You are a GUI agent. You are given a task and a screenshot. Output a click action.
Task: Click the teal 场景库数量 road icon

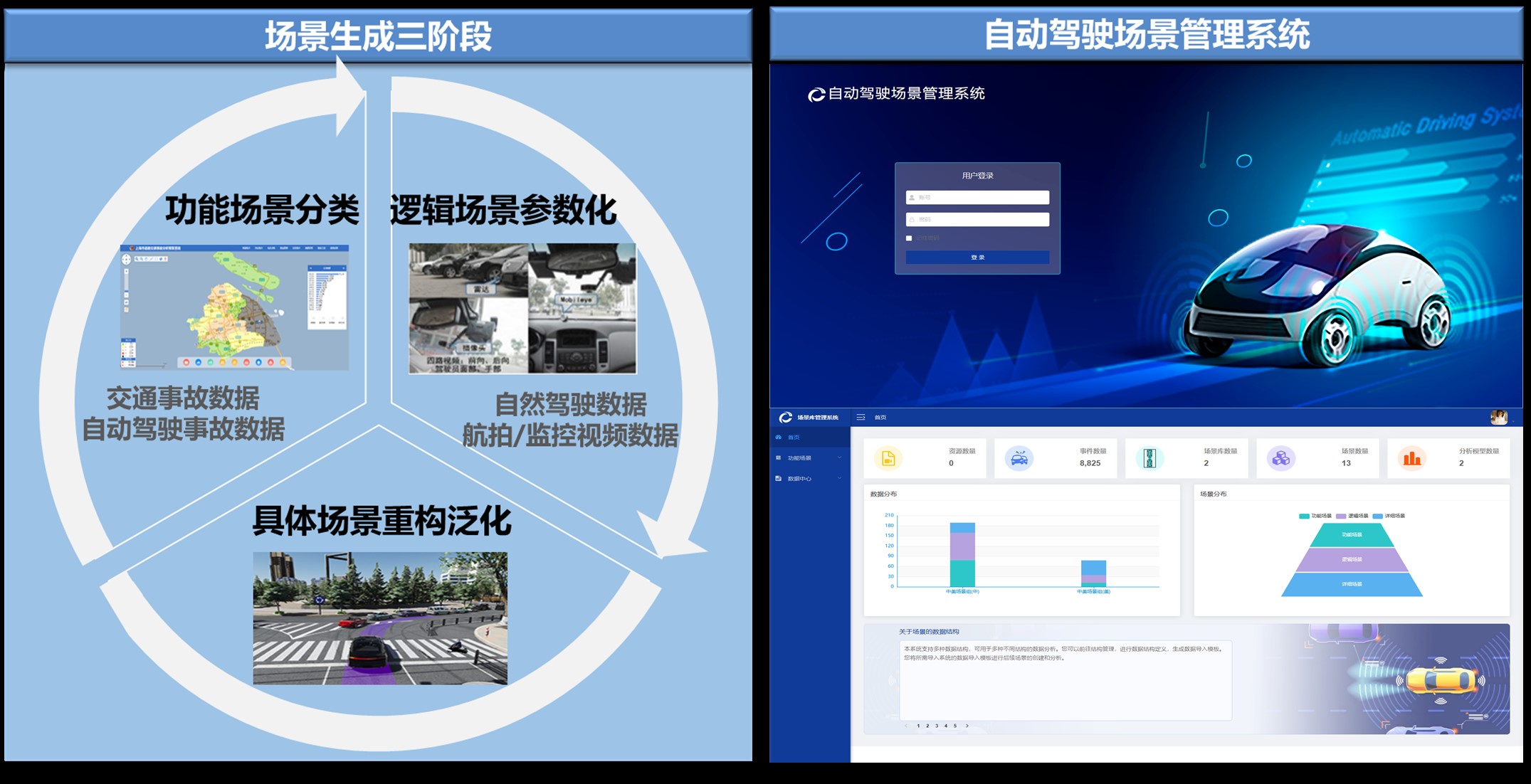click(x=1149, y=459)
